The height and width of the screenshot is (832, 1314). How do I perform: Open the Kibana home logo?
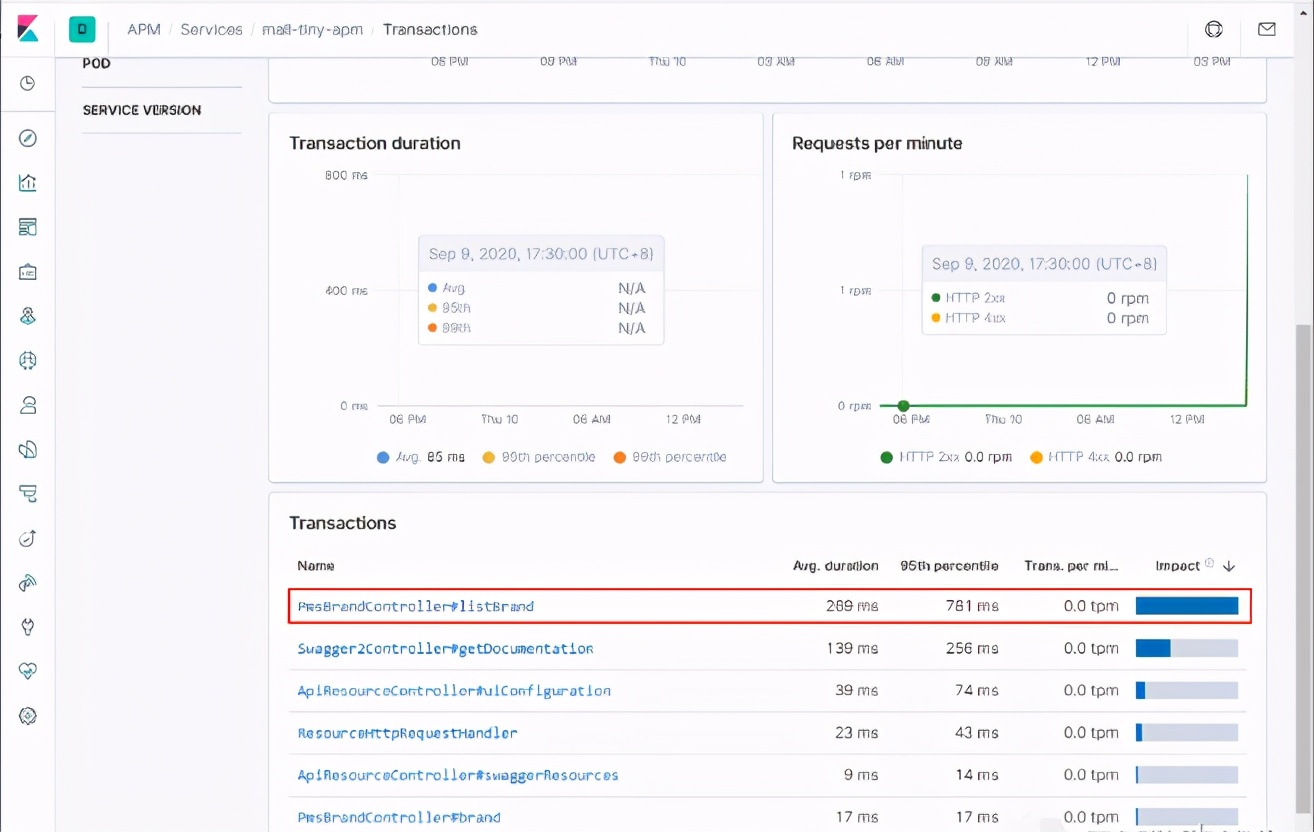pos(28,29)
